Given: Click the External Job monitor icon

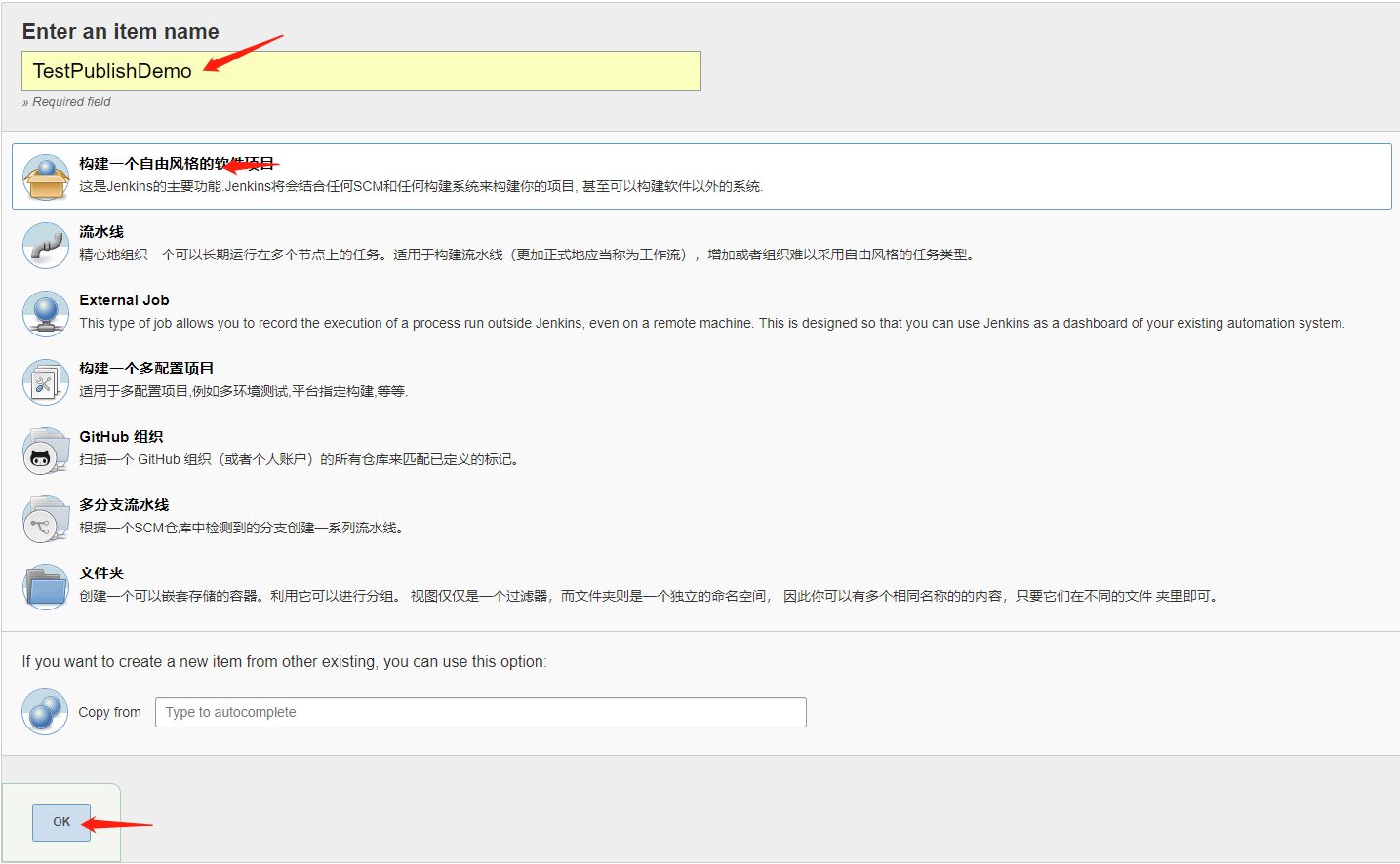Looking at the screenshot, I should pos(46,314).
